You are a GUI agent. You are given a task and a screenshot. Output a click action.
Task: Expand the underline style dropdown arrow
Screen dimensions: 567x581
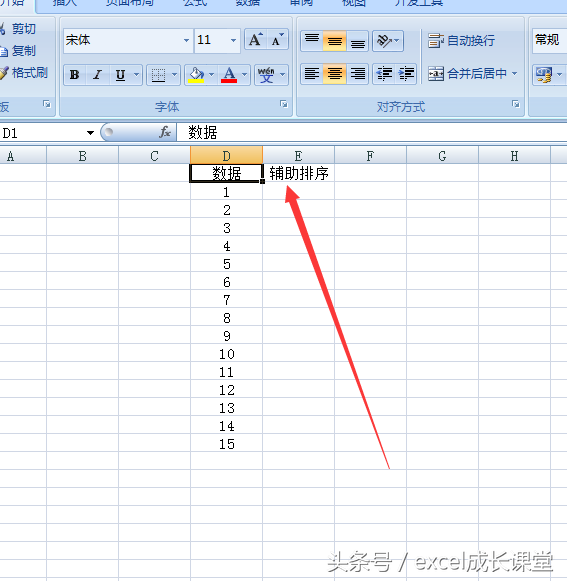136,75
